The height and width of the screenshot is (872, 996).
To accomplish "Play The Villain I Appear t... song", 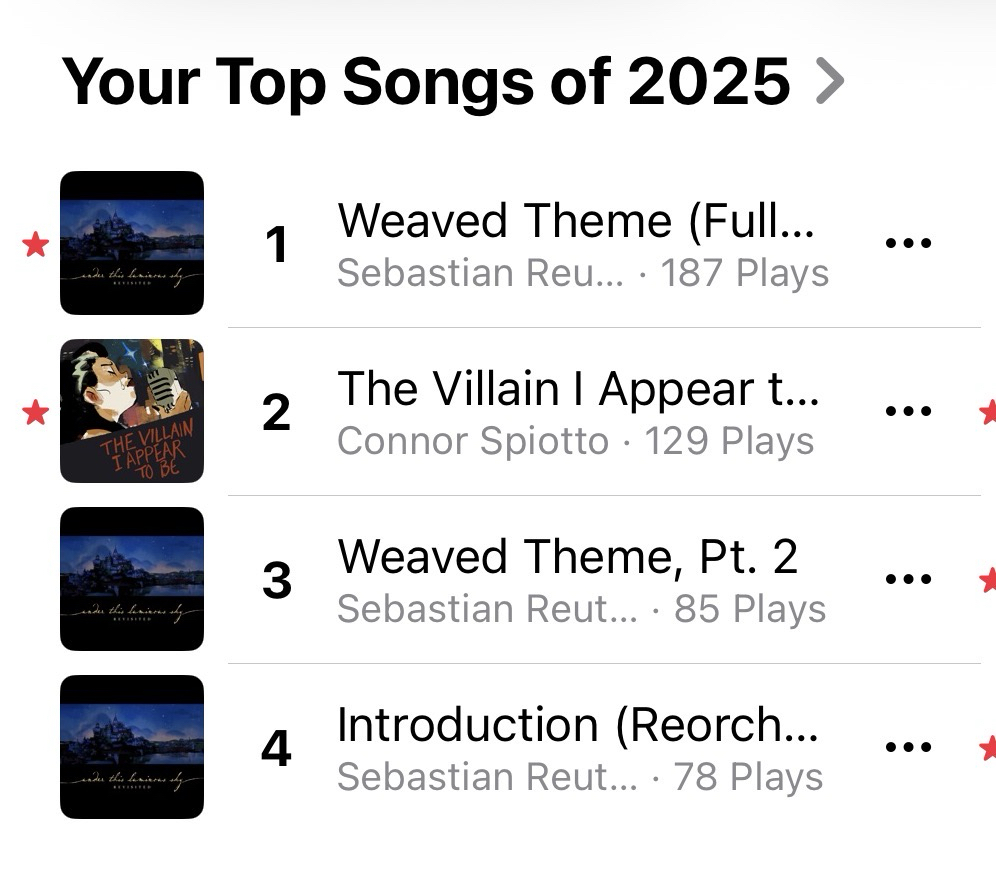I will [578, 389].
